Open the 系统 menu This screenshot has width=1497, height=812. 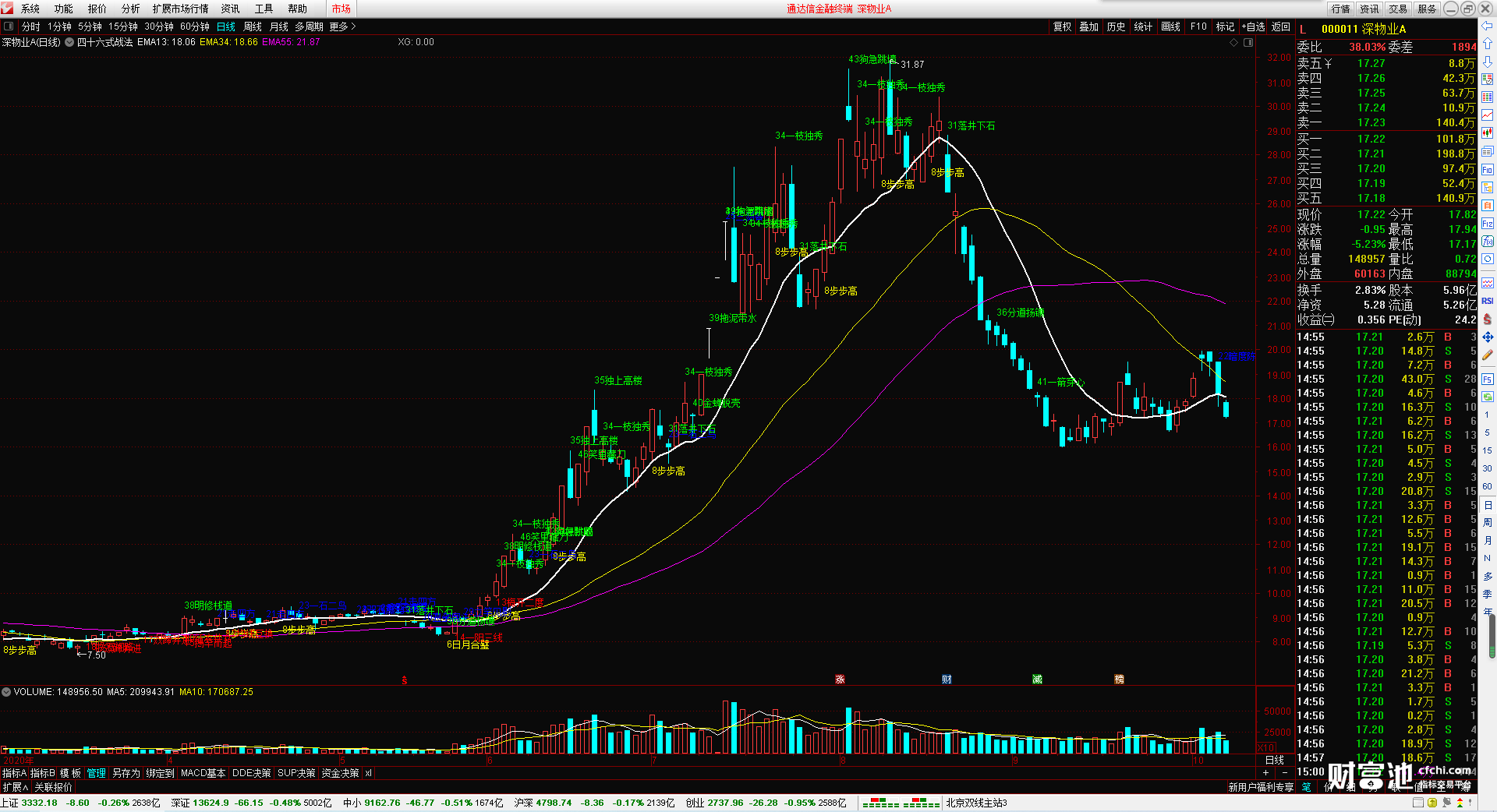[x=30, y=9]
